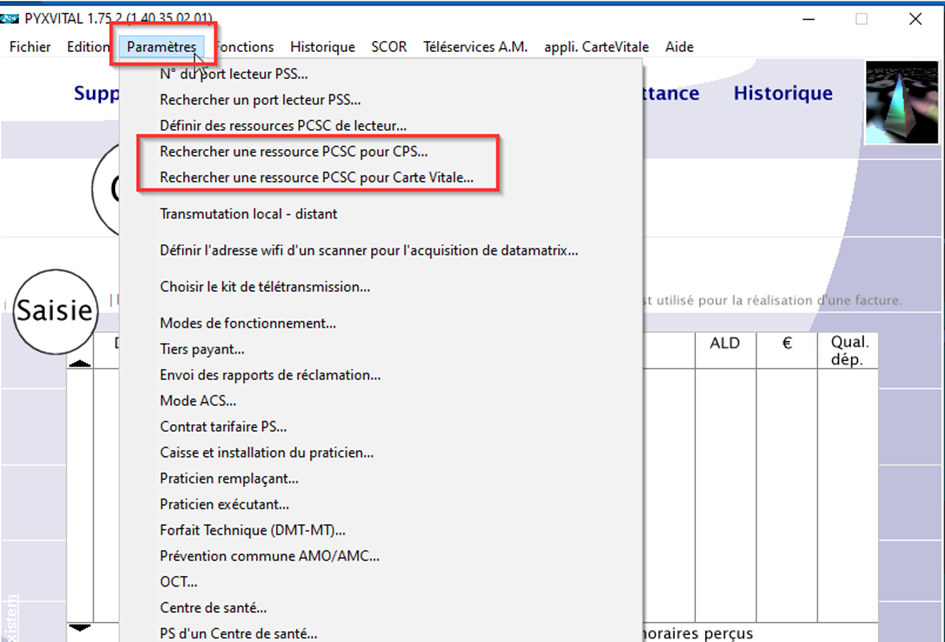Select Praticien exécutant...
The width and height of the screenshot is (945, 642).
381,505
